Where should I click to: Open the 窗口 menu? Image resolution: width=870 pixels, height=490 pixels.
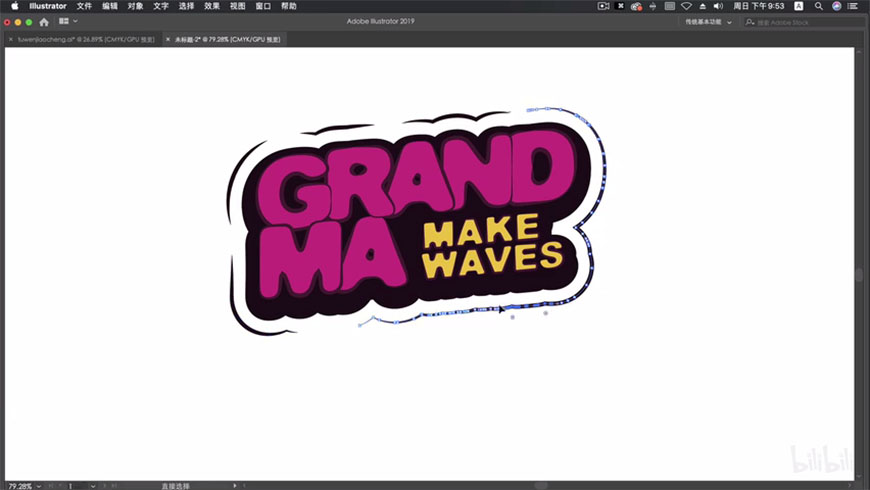pos(263,6)
